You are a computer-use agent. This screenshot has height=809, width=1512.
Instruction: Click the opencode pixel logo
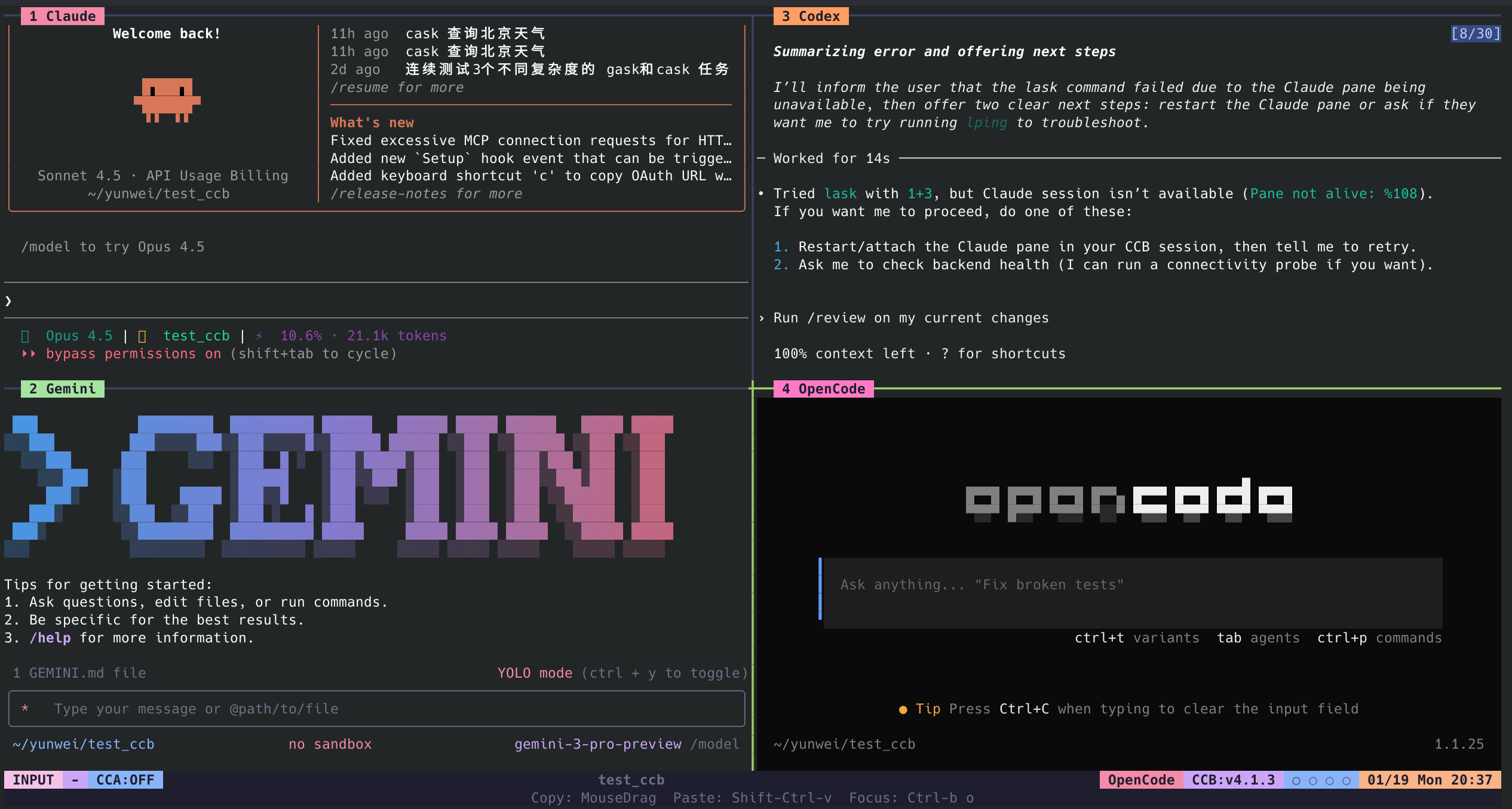pos(1128,500)
